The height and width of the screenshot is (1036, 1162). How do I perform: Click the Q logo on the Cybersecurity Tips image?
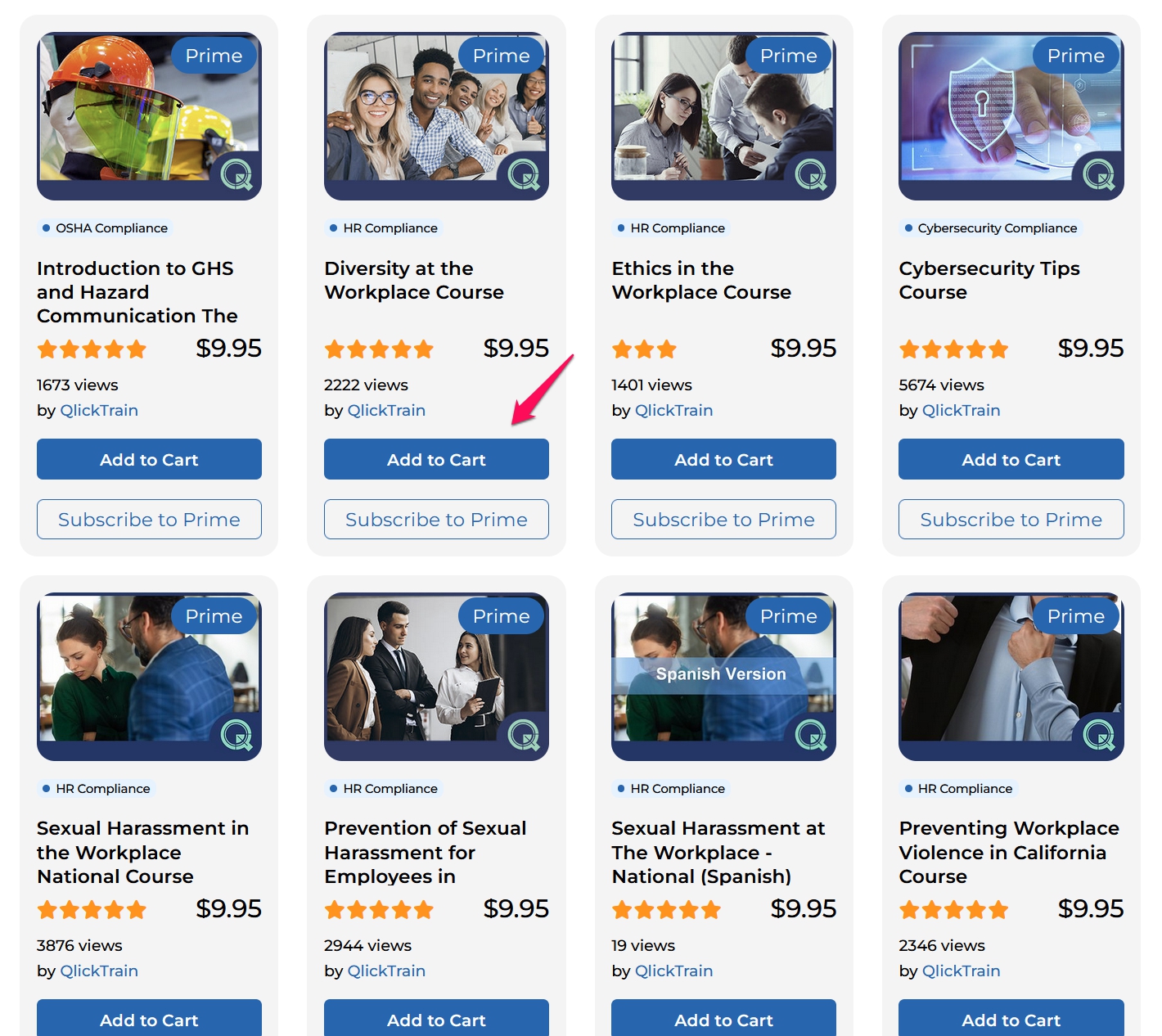click(1099, 173)
